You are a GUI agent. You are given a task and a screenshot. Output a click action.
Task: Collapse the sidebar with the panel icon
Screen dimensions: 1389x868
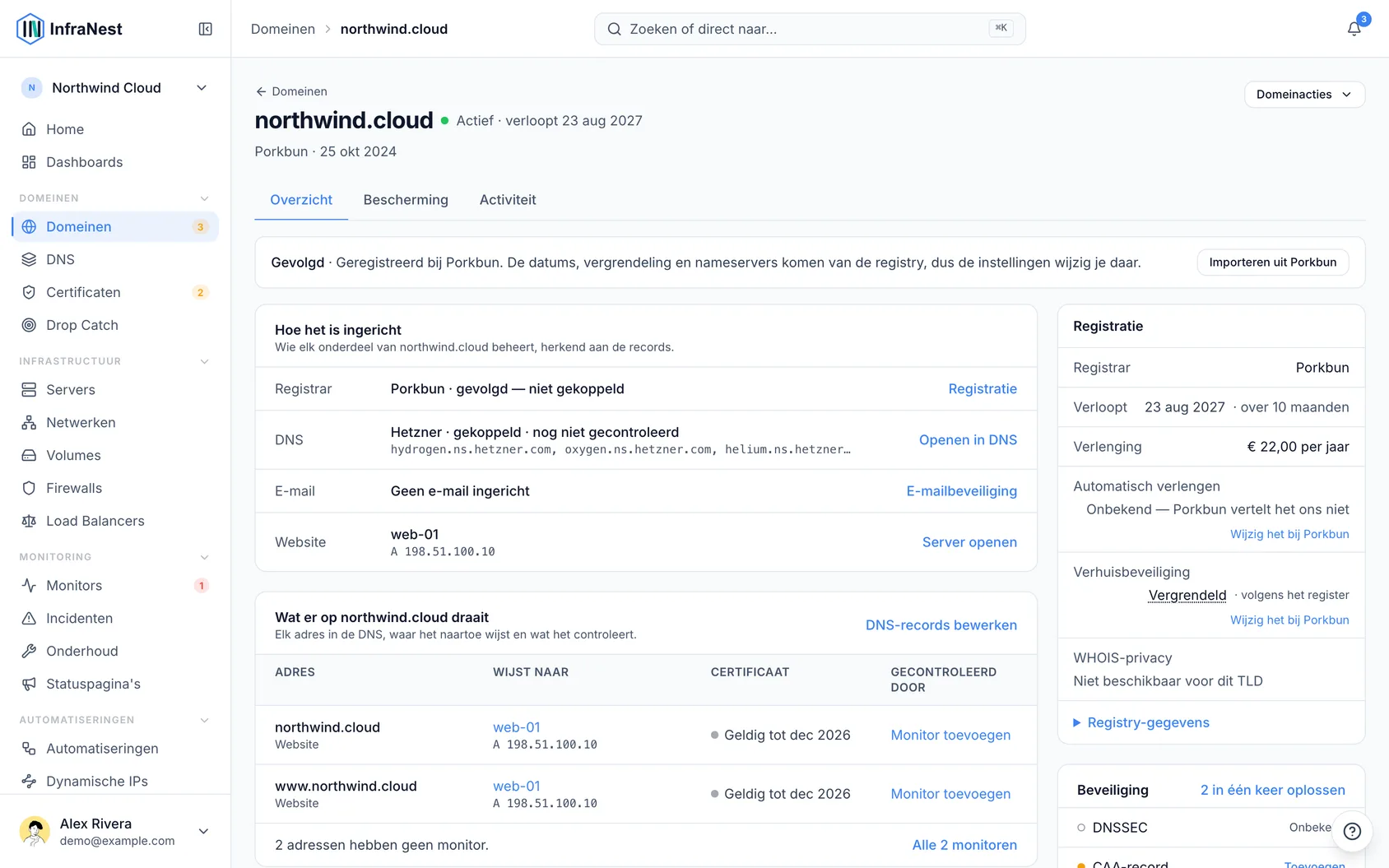(x=206, y=29)
